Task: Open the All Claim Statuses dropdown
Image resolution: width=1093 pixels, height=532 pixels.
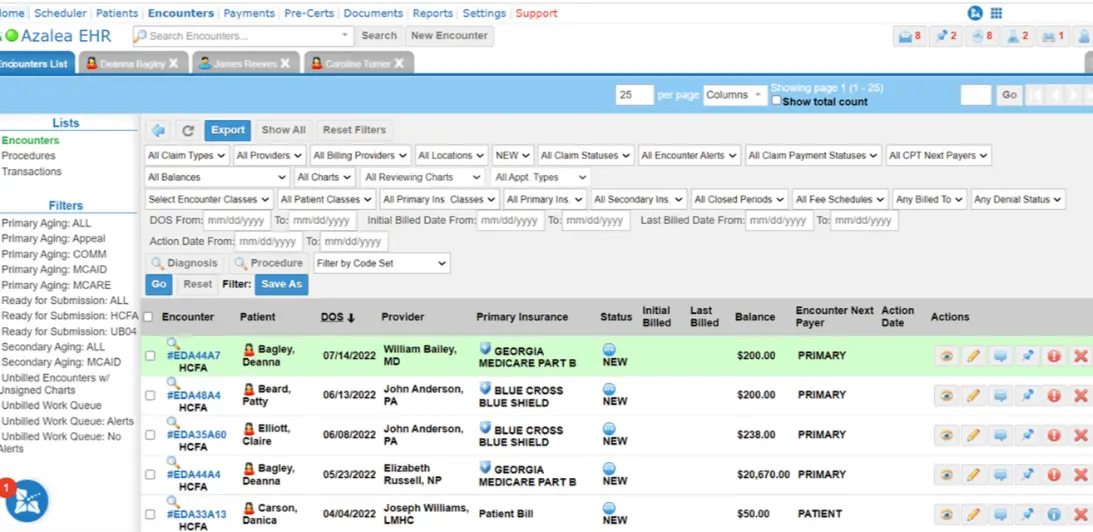Action: (586, 155)
